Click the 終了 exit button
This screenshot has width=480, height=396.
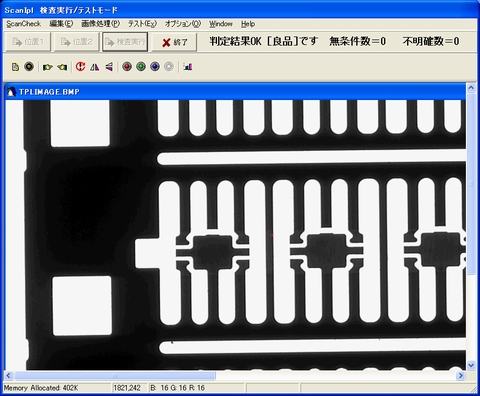(x=174, y=42)
